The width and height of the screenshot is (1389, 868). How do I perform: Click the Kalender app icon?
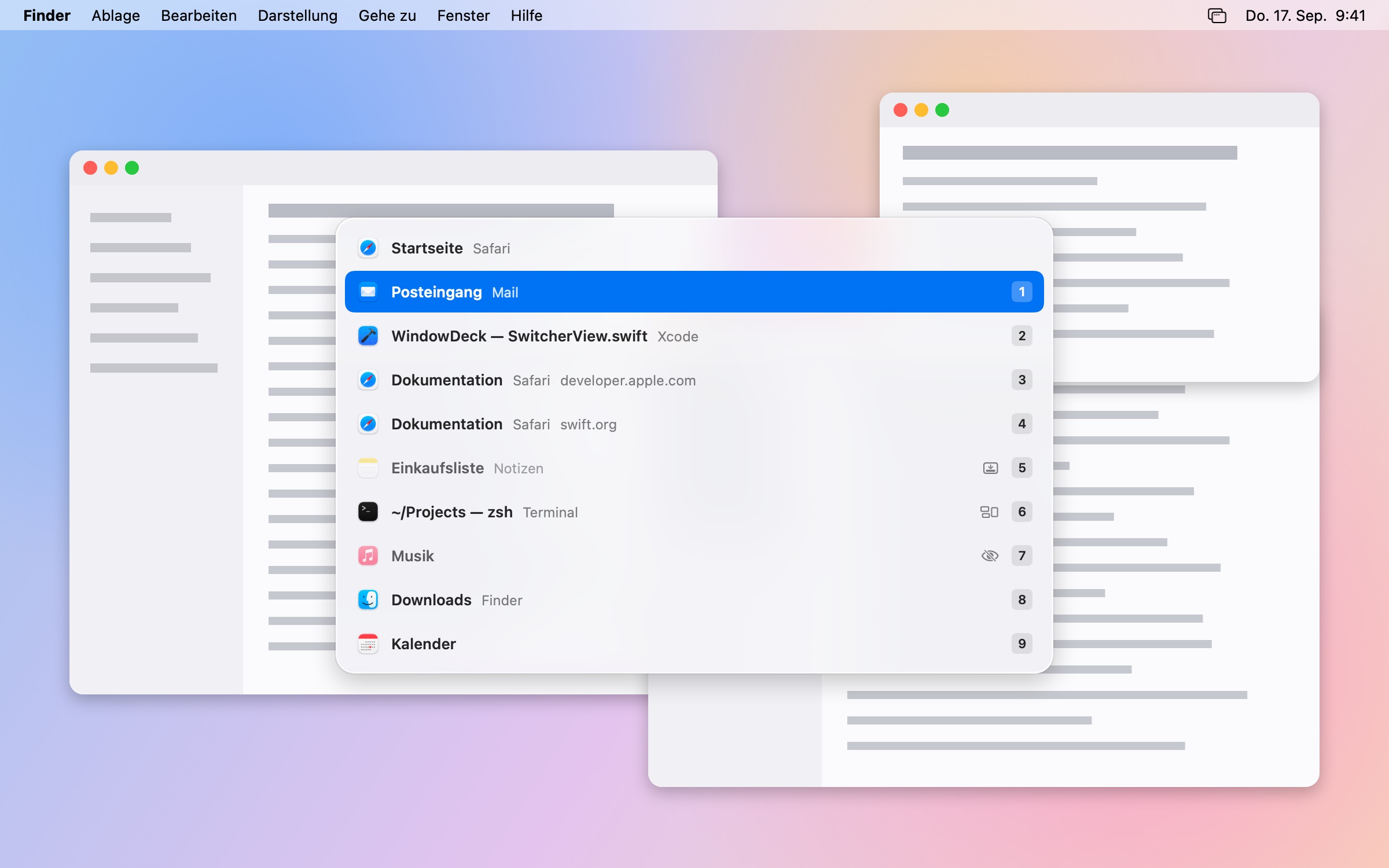coord(368,644)
